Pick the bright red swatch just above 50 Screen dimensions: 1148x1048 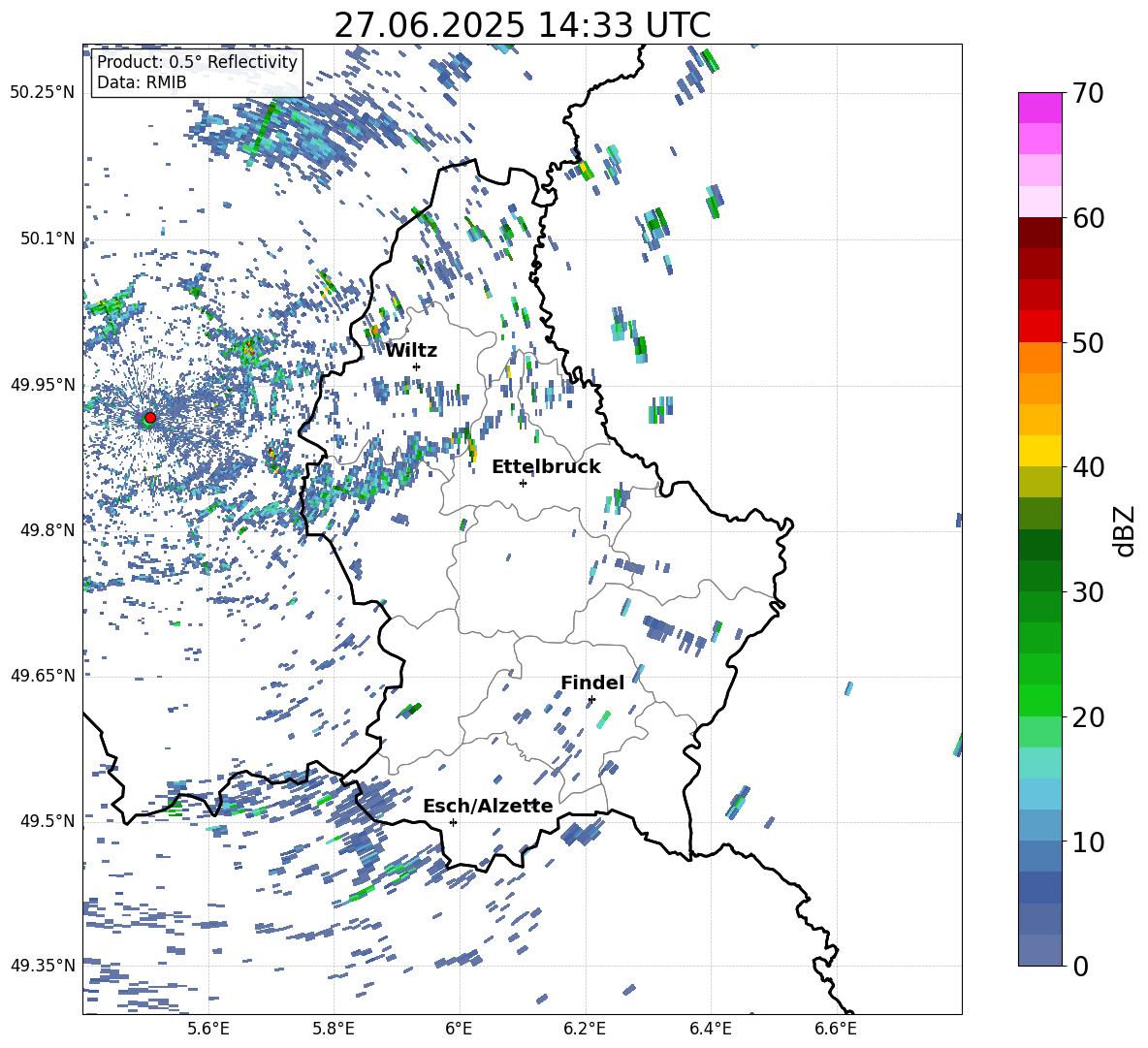(1039, 327)
